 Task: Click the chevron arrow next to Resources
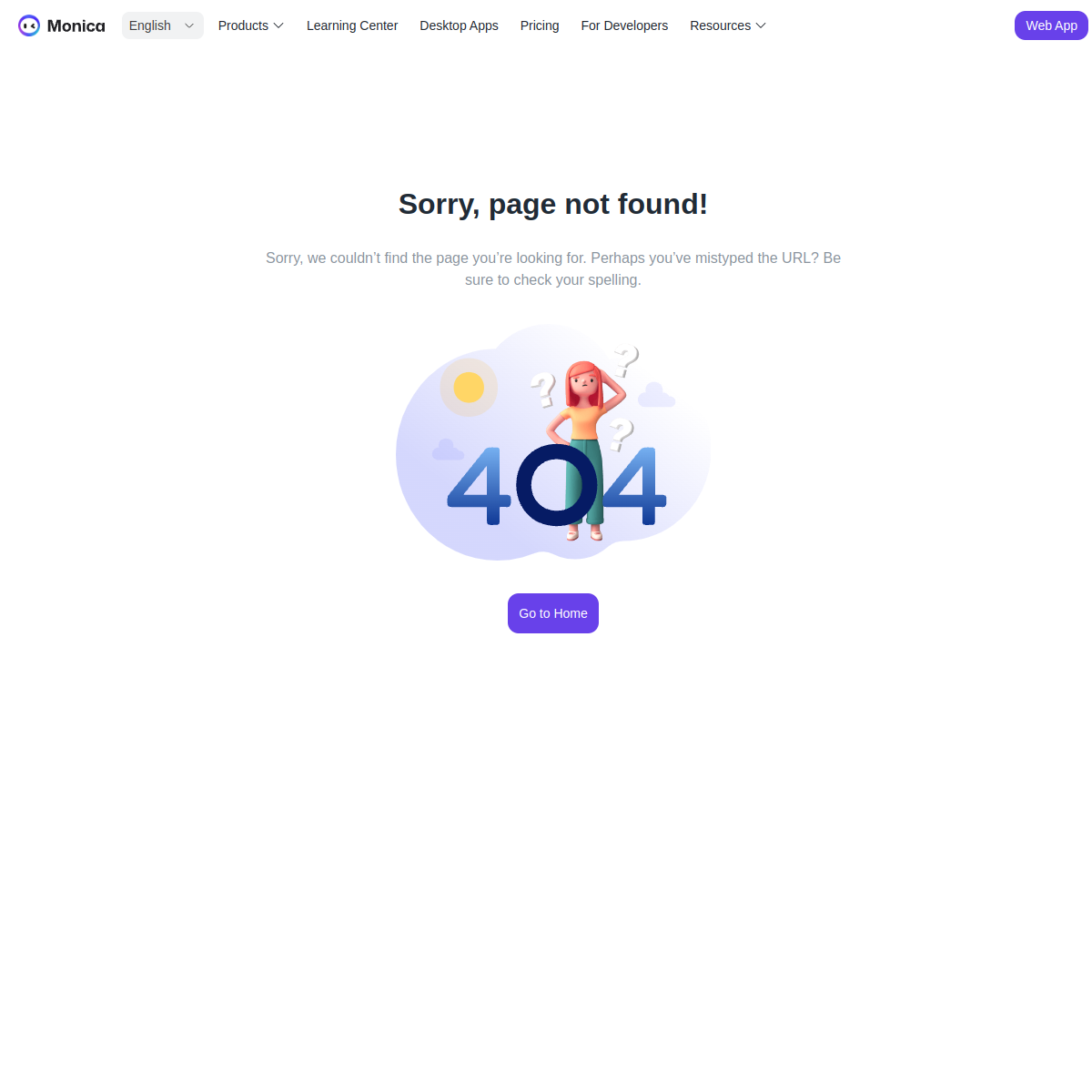pos(761,25)
